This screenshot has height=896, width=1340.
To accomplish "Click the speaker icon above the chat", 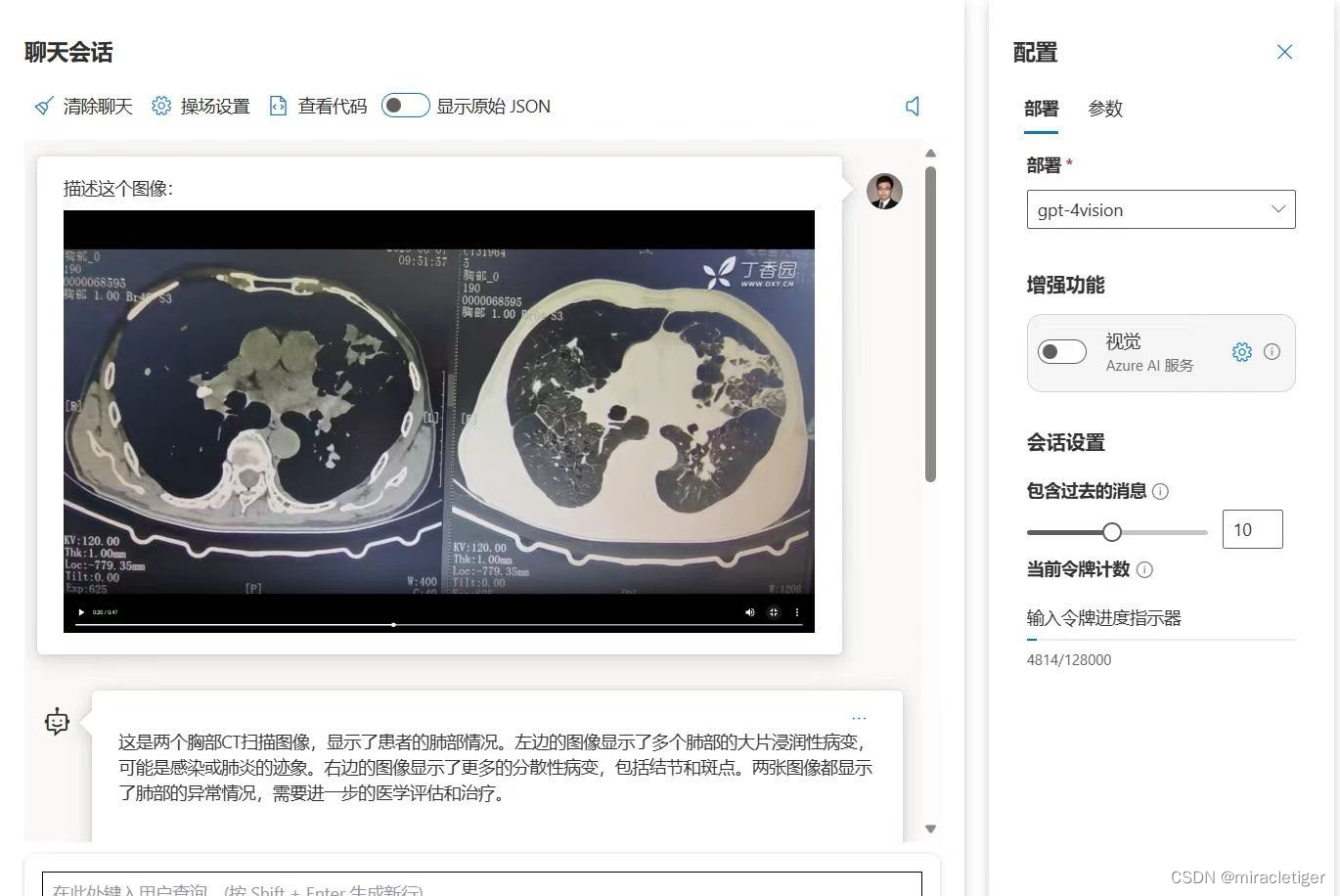I will point(911,107).
